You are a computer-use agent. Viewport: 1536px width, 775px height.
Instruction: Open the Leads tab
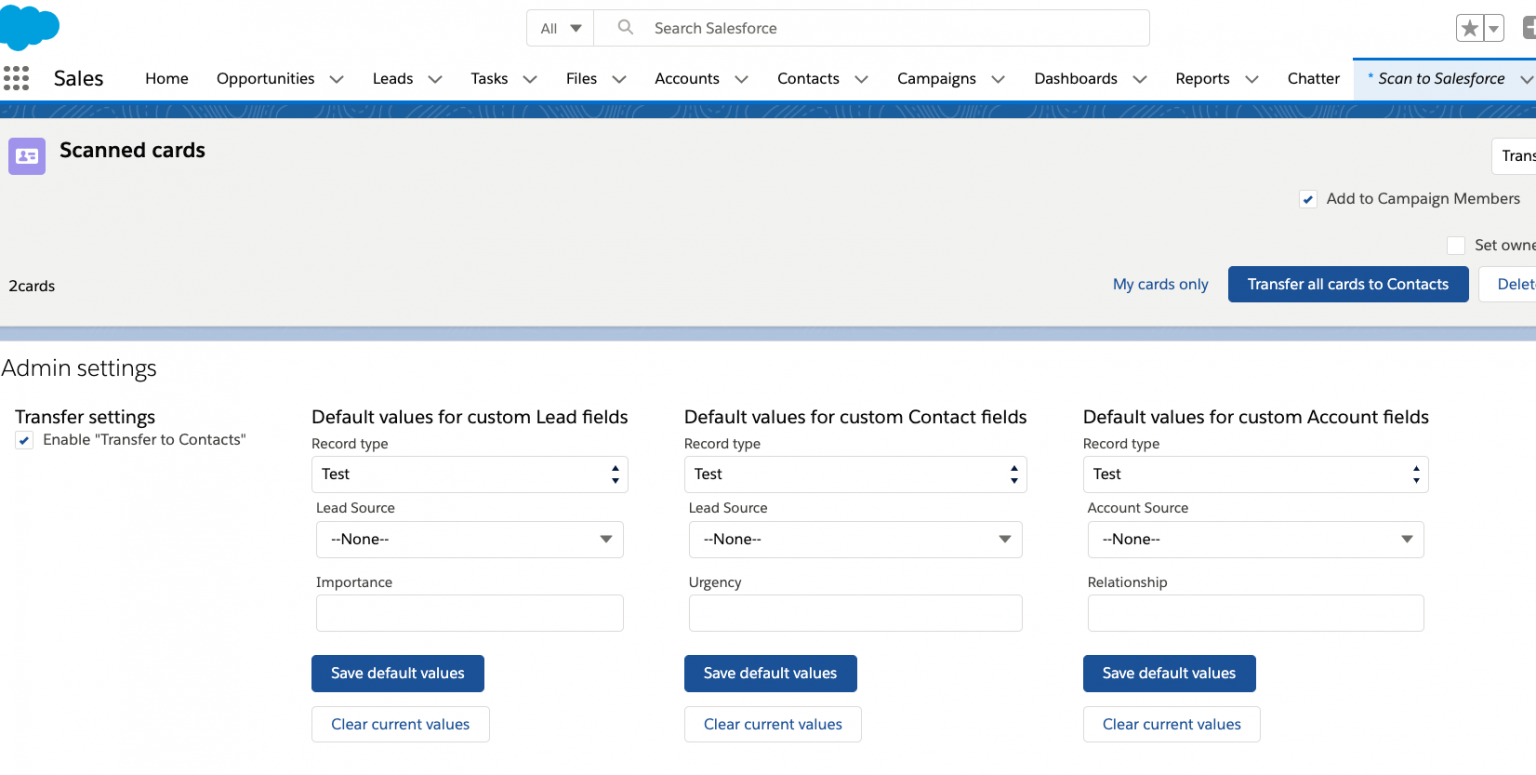(392, 78)
